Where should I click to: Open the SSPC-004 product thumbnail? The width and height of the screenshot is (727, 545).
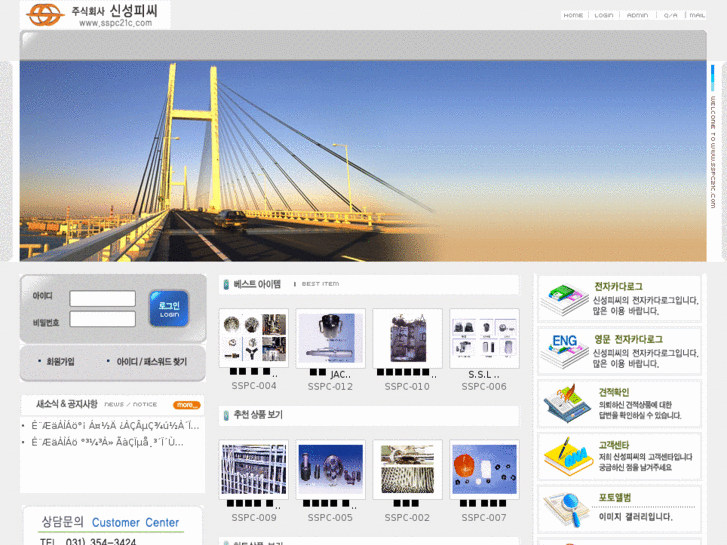click(254, 338)
